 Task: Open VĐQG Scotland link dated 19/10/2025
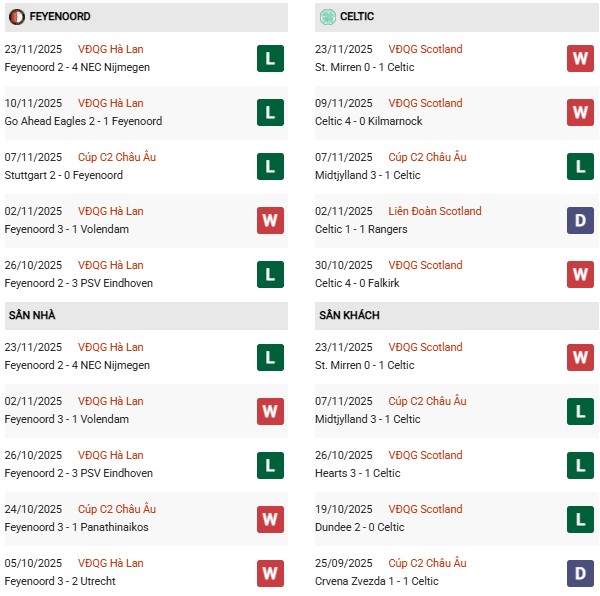(425, 509)
